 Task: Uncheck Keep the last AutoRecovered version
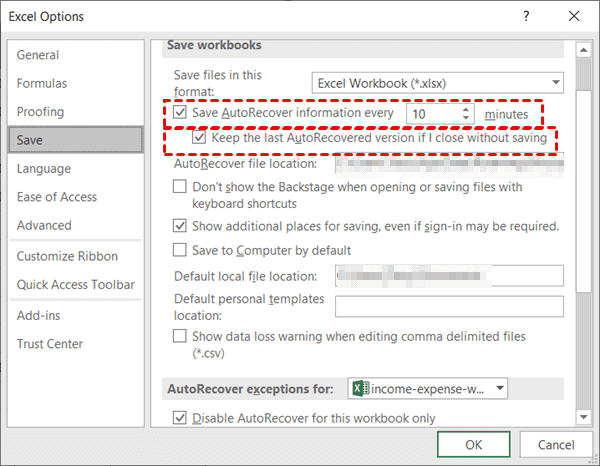click(x=201, y=138)
